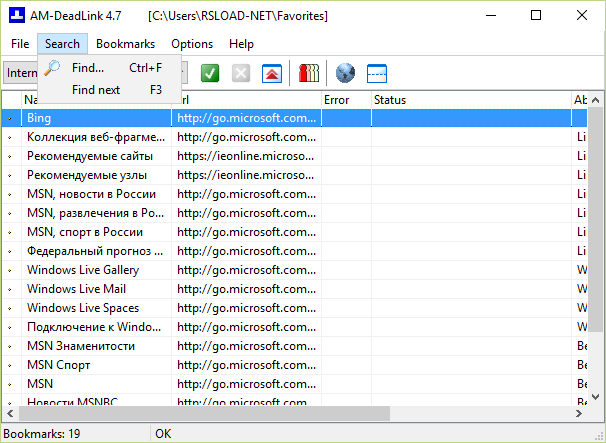Click the OK status bar text

[x=163, y=434]
